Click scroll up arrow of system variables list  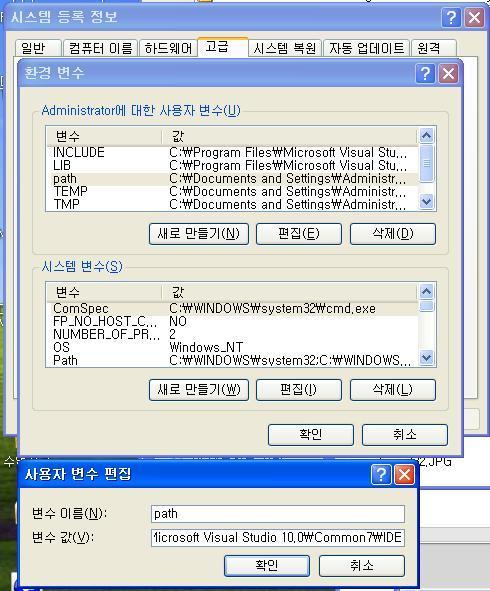pyautogui.click(x=426, y=291)
